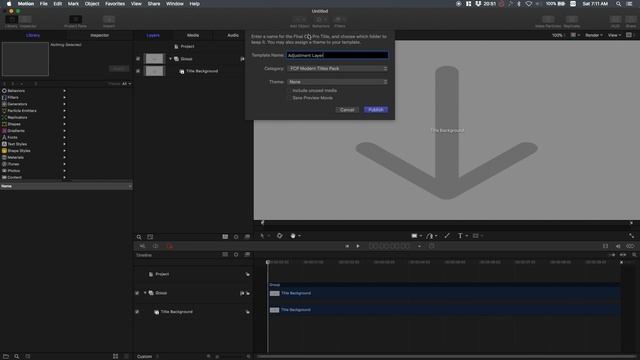
Task: Select the hand pan tool
Action: point(293,236)
